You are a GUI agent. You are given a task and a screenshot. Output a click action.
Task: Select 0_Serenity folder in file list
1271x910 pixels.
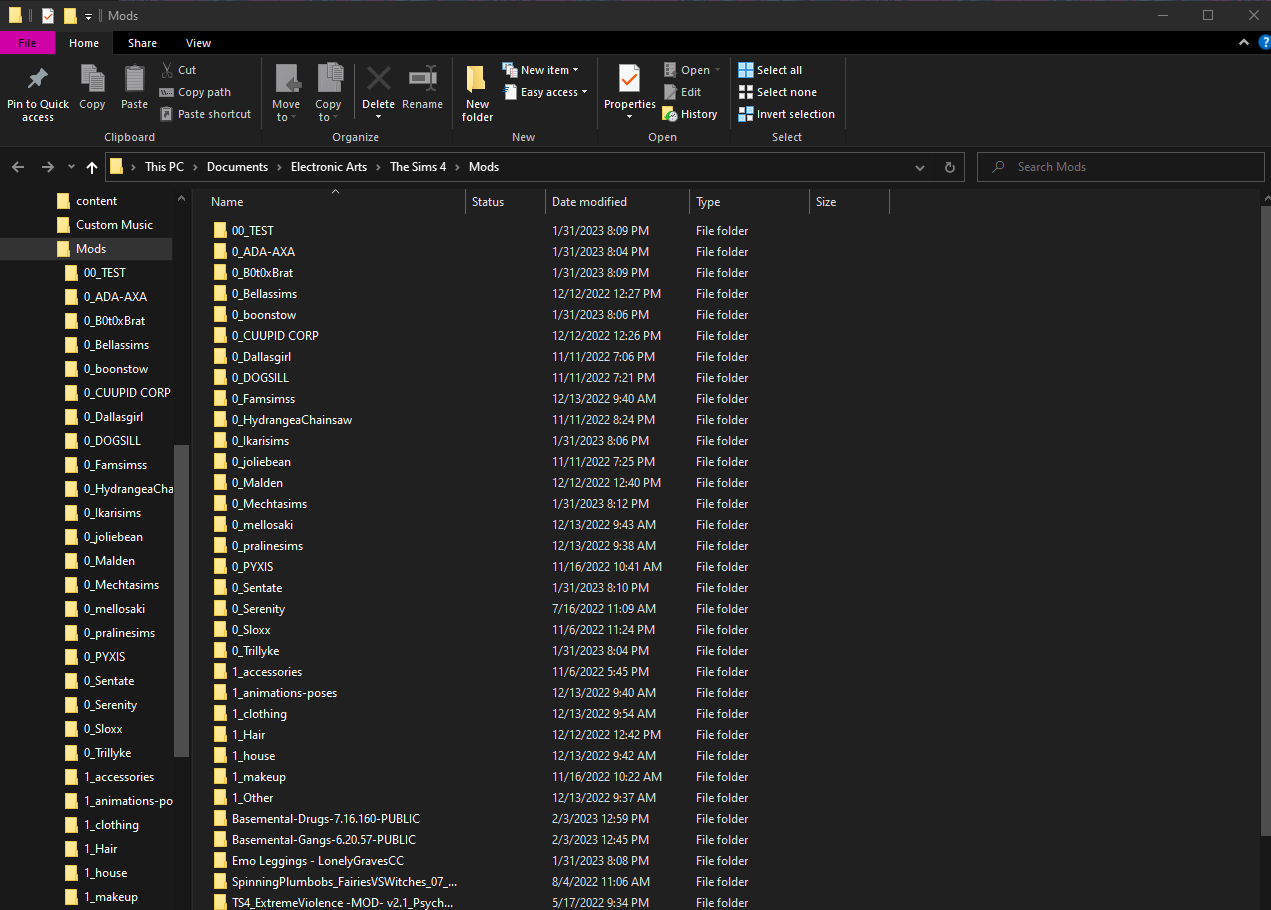258,609
